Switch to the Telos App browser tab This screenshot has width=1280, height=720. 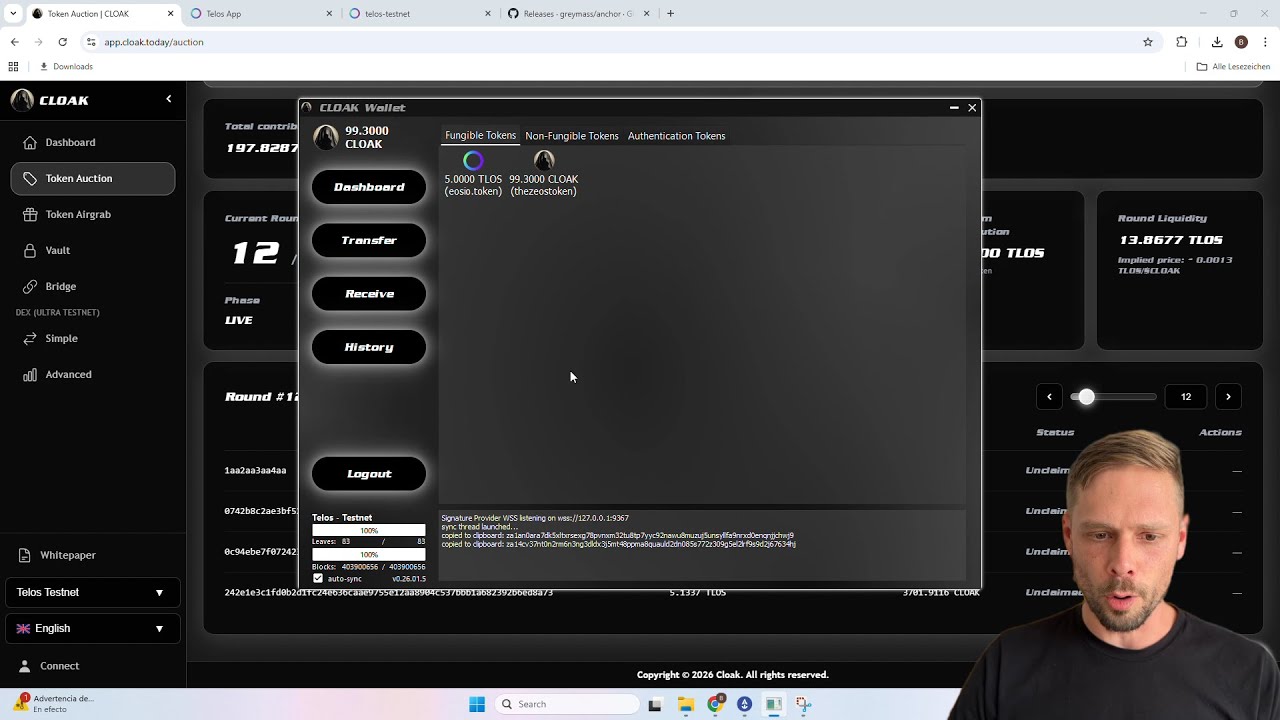tap(260, 14)
